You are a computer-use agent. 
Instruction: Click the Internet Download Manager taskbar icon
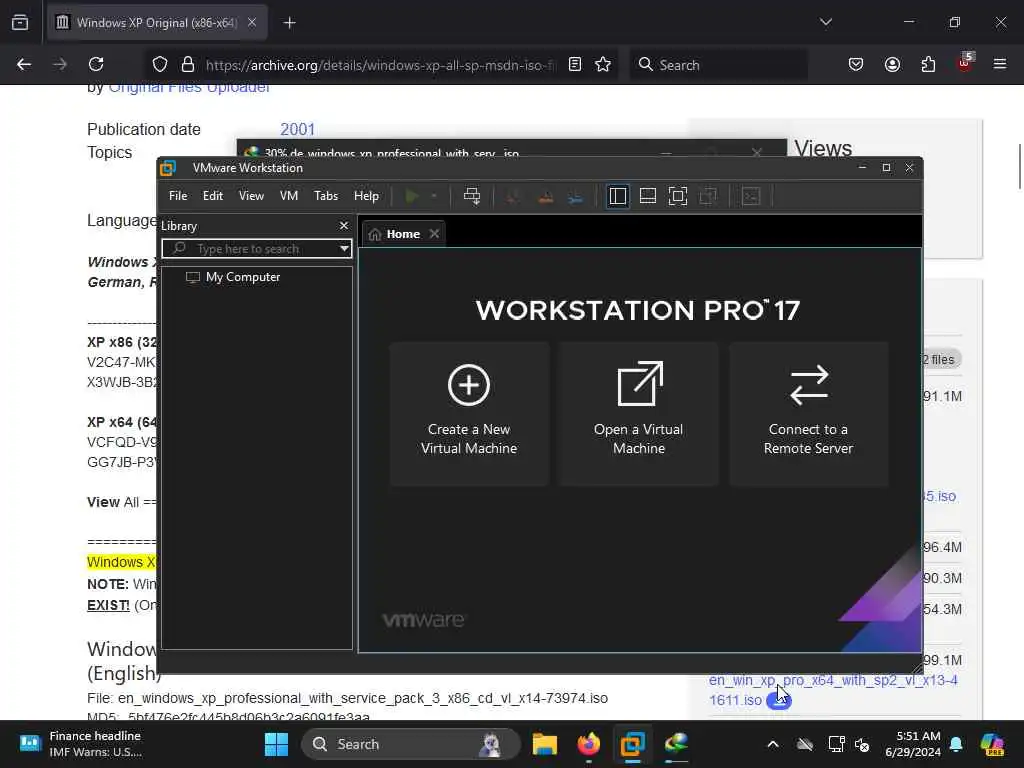point(676,744)
